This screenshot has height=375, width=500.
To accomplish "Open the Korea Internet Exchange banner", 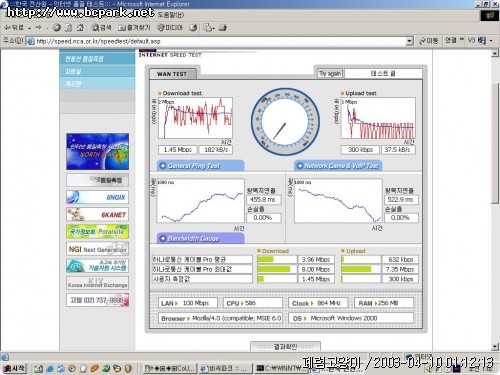I will 97,283.
